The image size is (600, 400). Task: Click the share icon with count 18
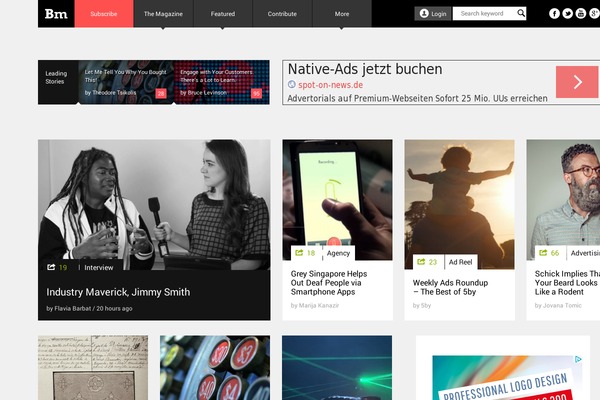coord(299,253)
